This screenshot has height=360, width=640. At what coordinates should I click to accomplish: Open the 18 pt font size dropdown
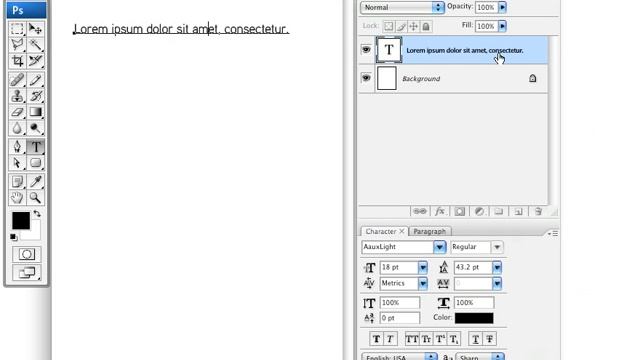point(423,268)
